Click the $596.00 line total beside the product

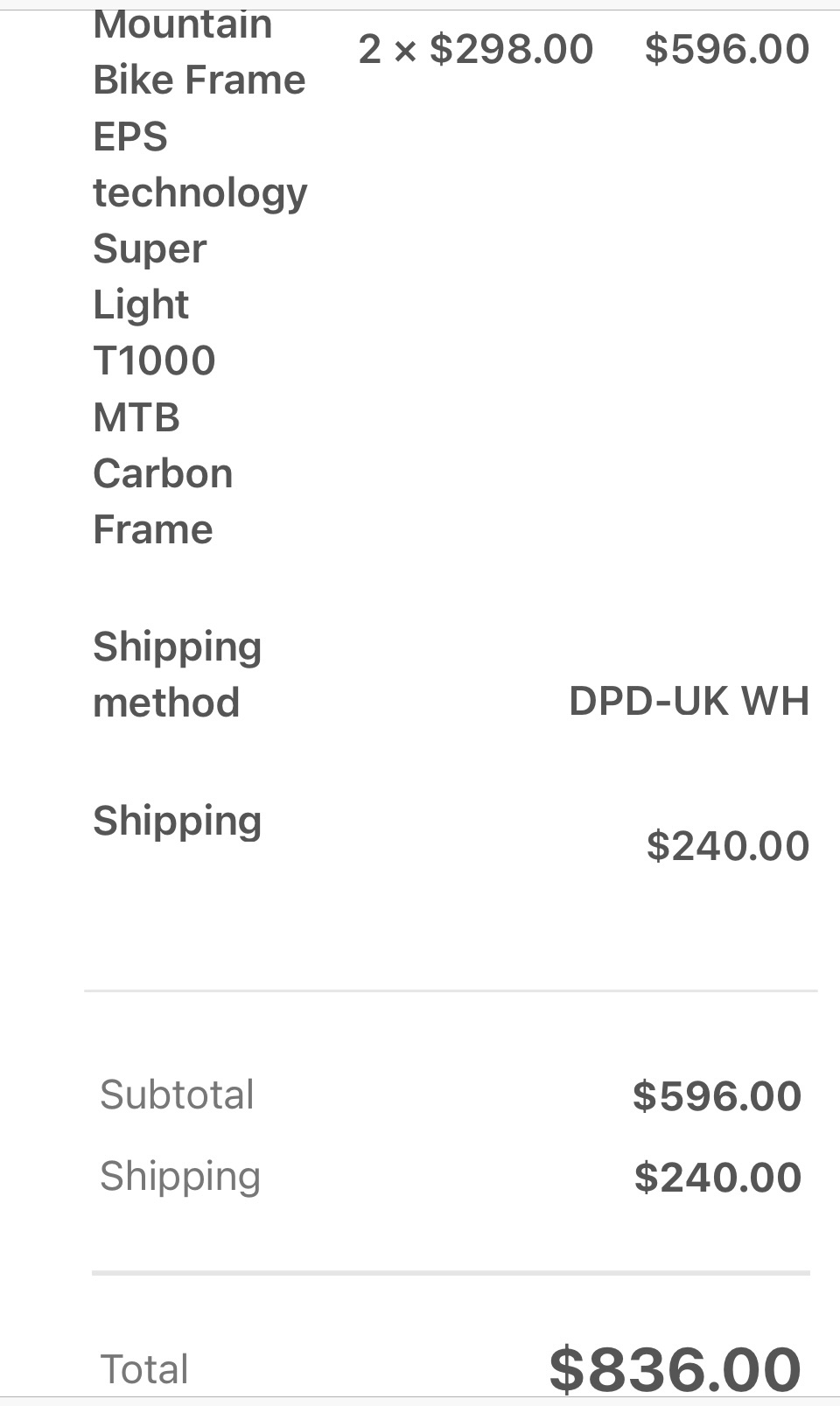coord(726,49)
